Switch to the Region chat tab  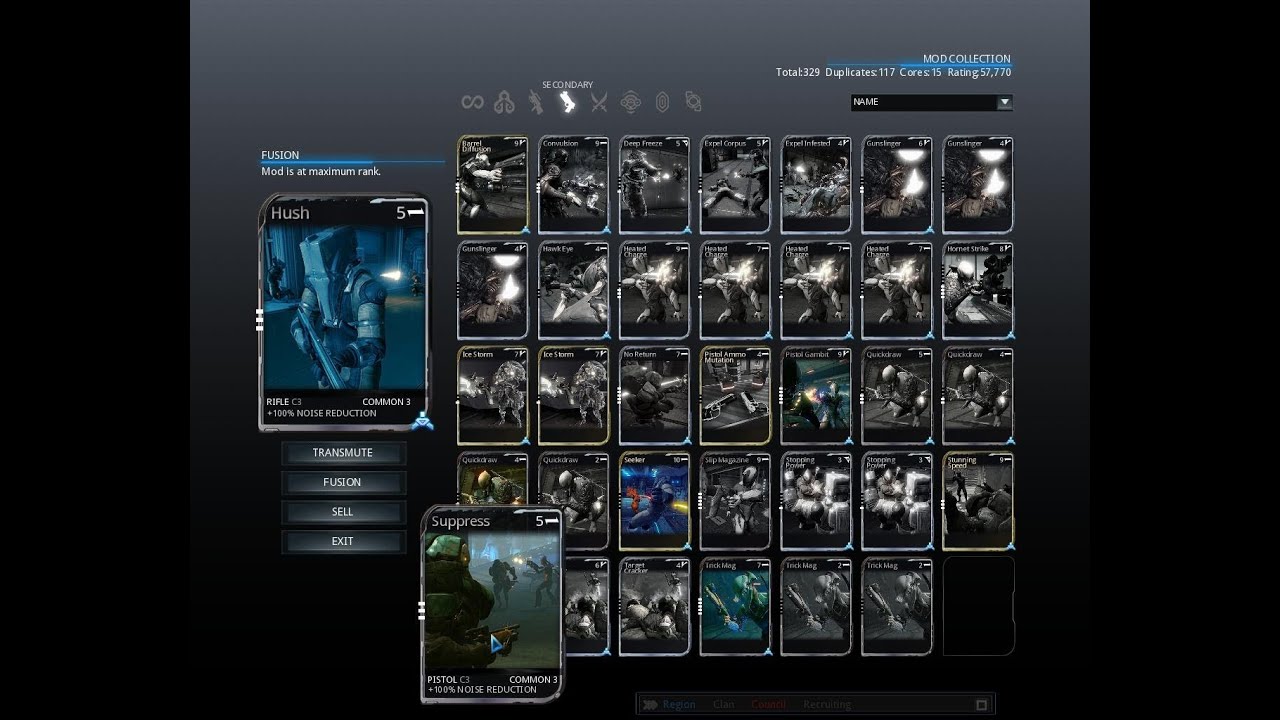(679, 704)
